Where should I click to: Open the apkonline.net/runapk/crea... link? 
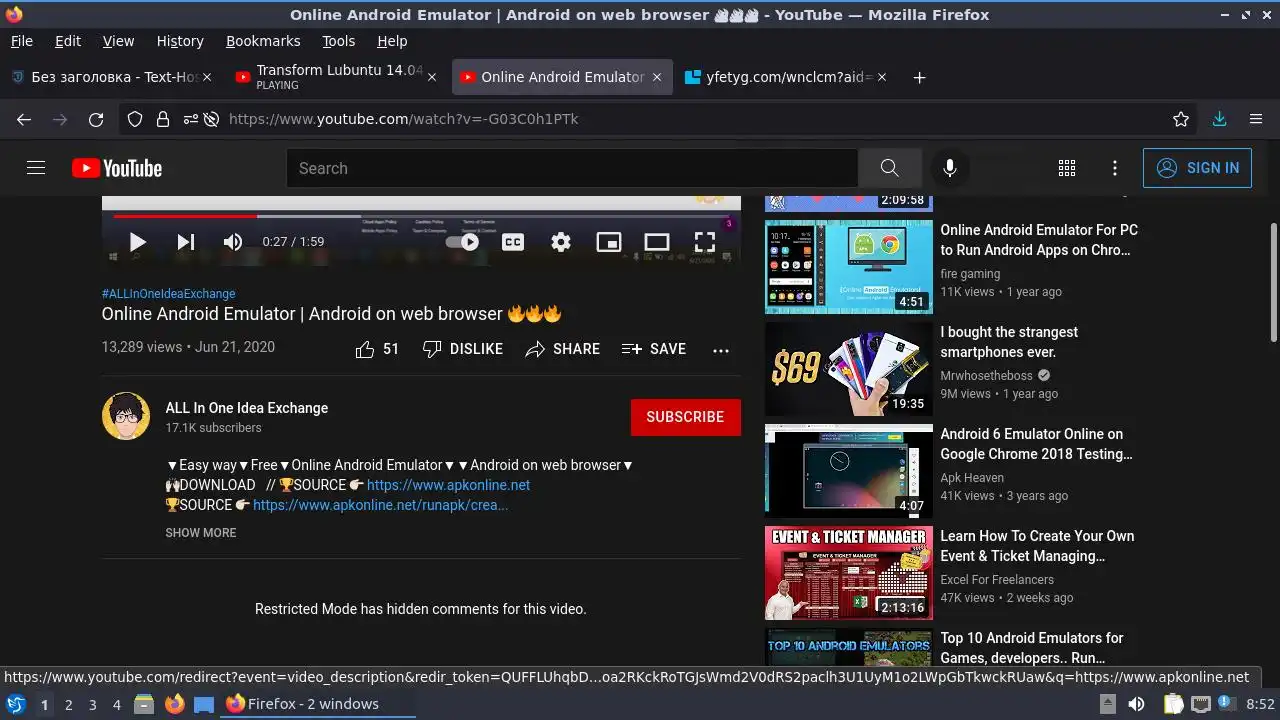pos(380,505)
